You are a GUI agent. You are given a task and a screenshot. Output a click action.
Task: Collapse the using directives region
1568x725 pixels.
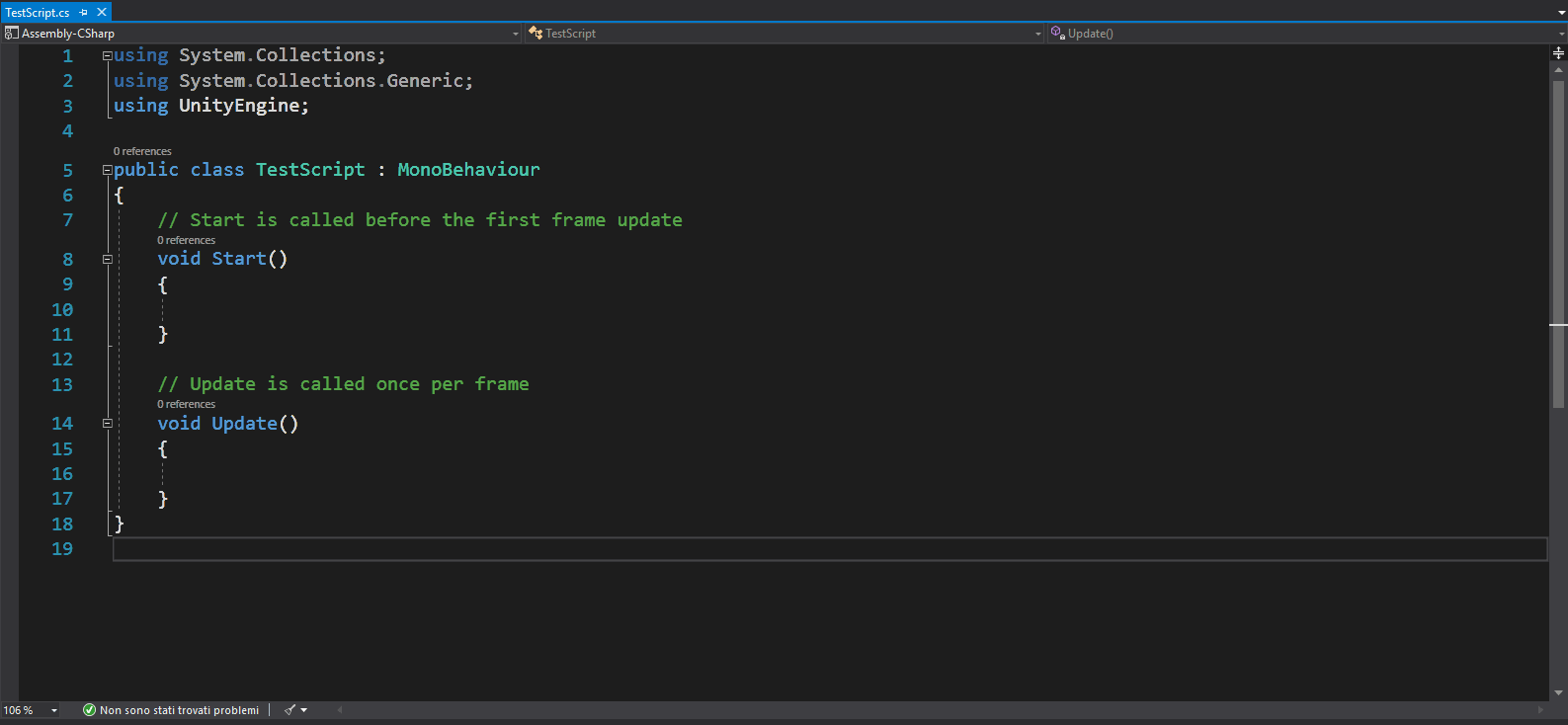tap(107, 56)
